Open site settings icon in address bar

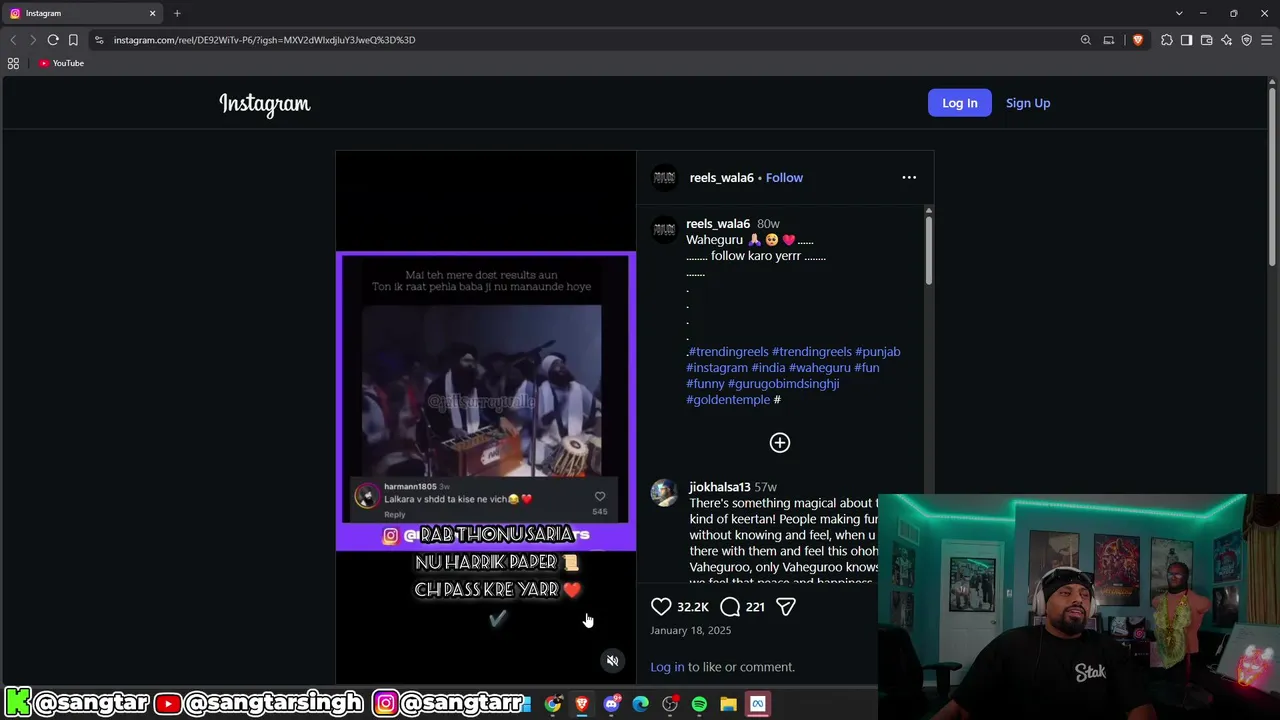coord(98,40)
